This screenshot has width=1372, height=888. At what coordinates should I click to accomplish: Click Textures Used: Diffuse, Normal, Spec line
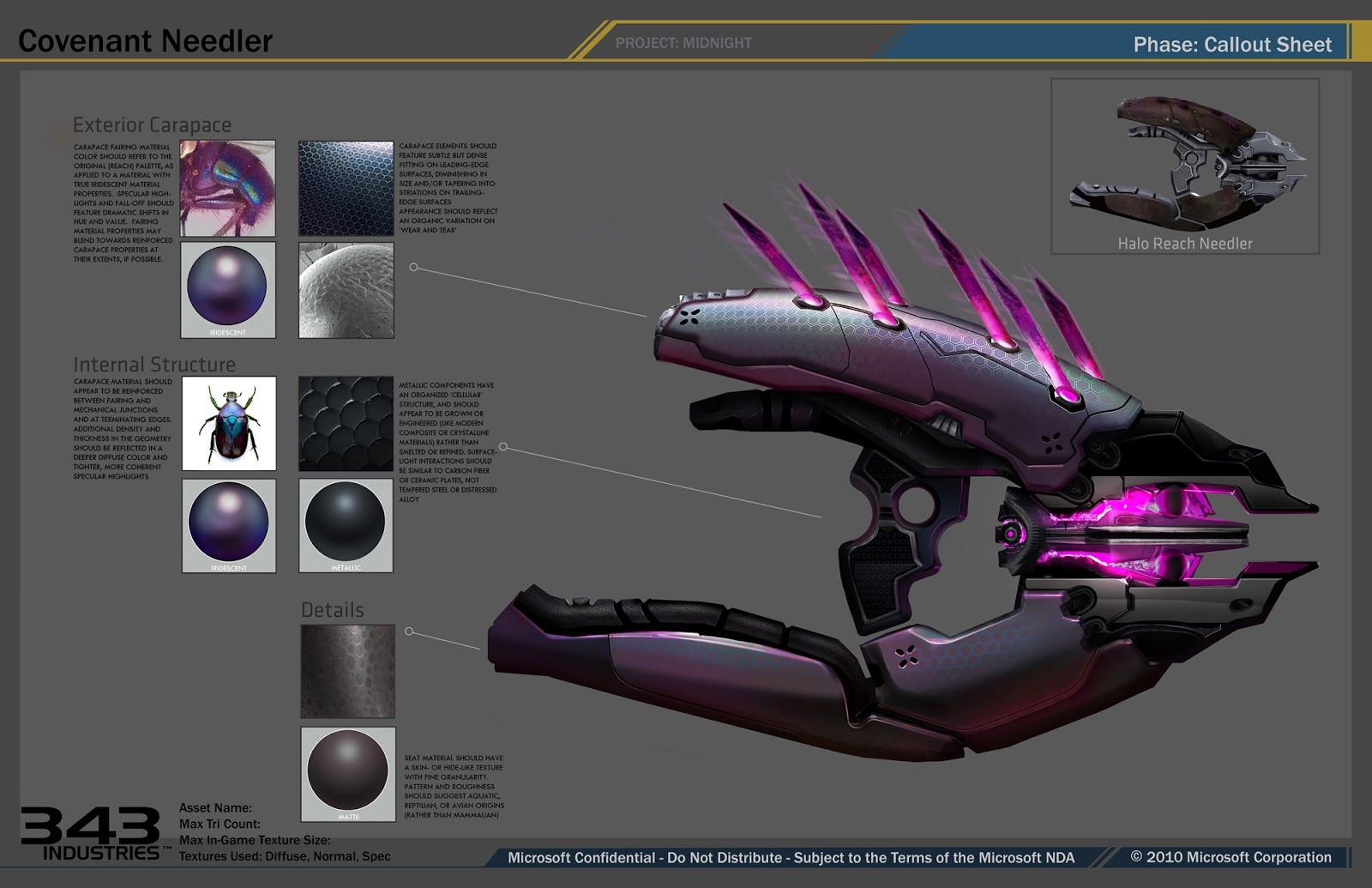[x=285, y=856]
